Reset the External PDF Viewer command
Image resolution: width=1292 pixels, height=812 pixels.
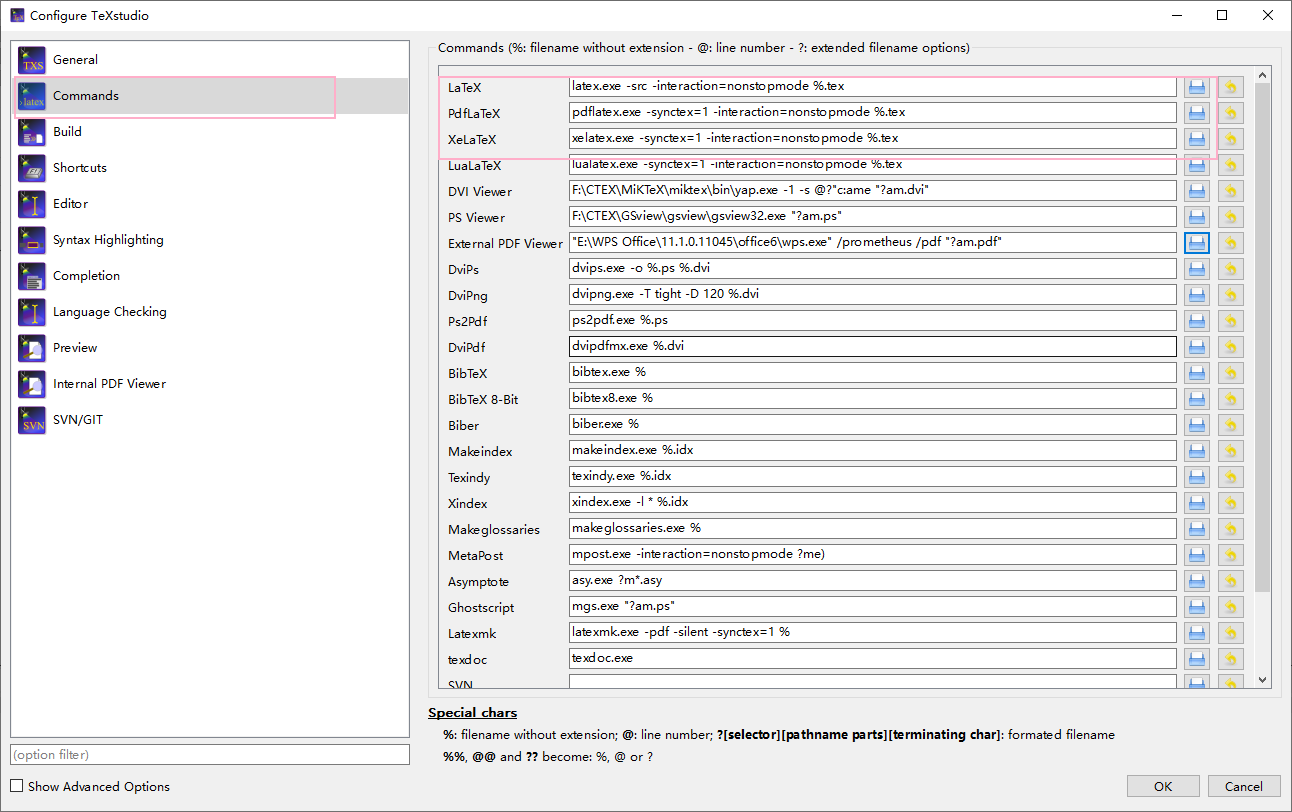pos(1231,243)
